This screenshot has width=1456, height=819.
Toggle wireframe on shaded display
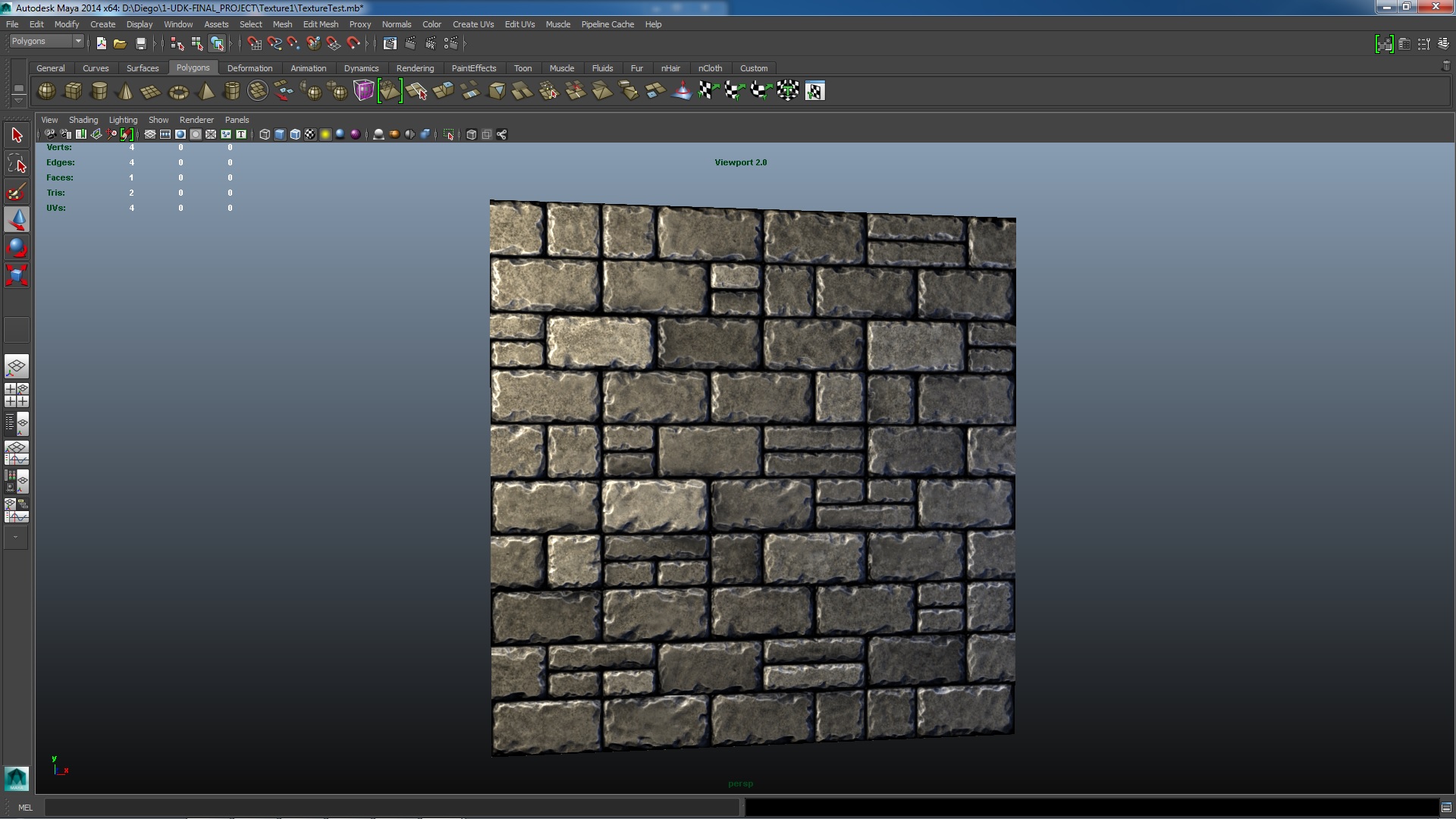[295, 134]
